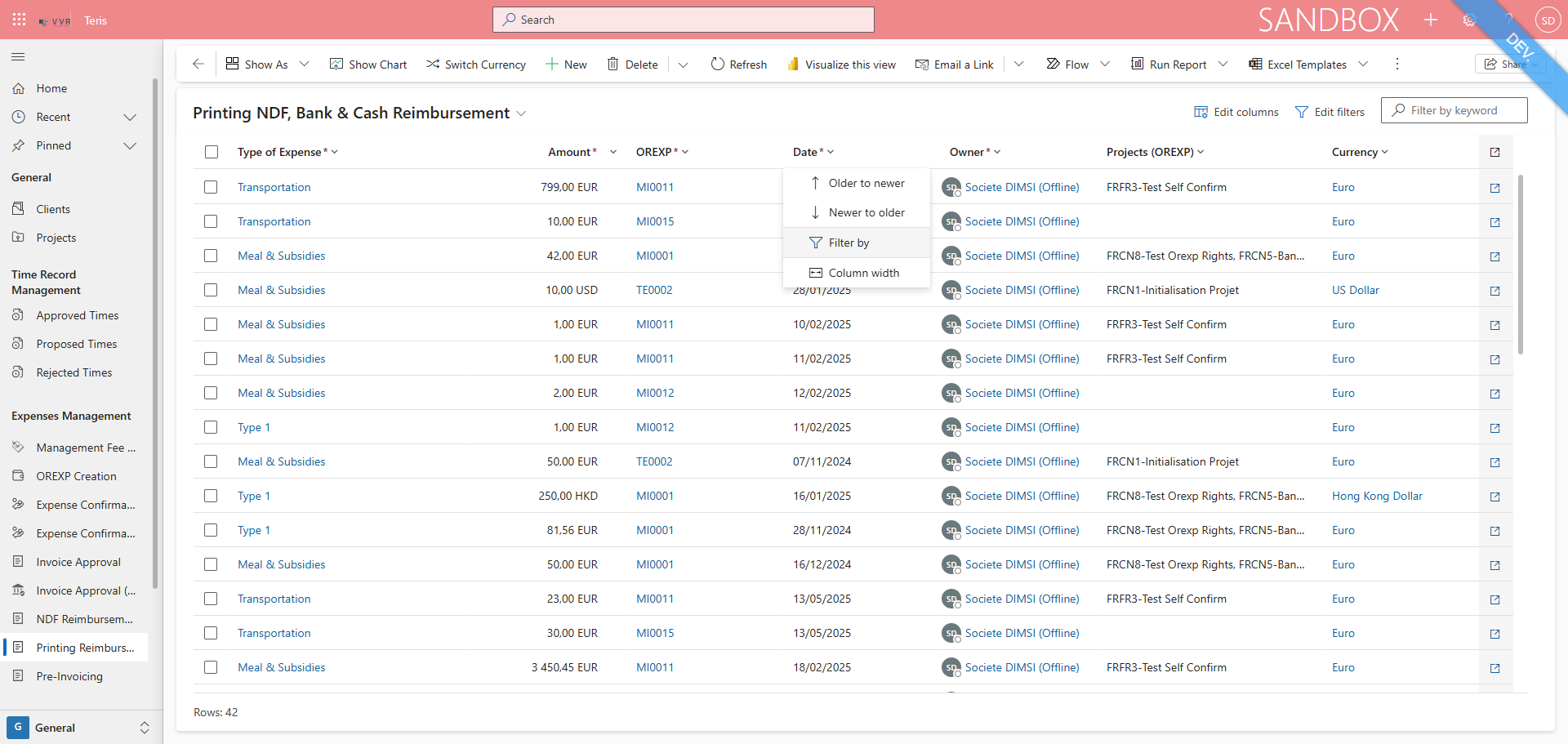The height and width of the screenshot is (744, 1568).
Task: Open OREXP link TE0002 for 10,00 USD
Action: [654, 290]
